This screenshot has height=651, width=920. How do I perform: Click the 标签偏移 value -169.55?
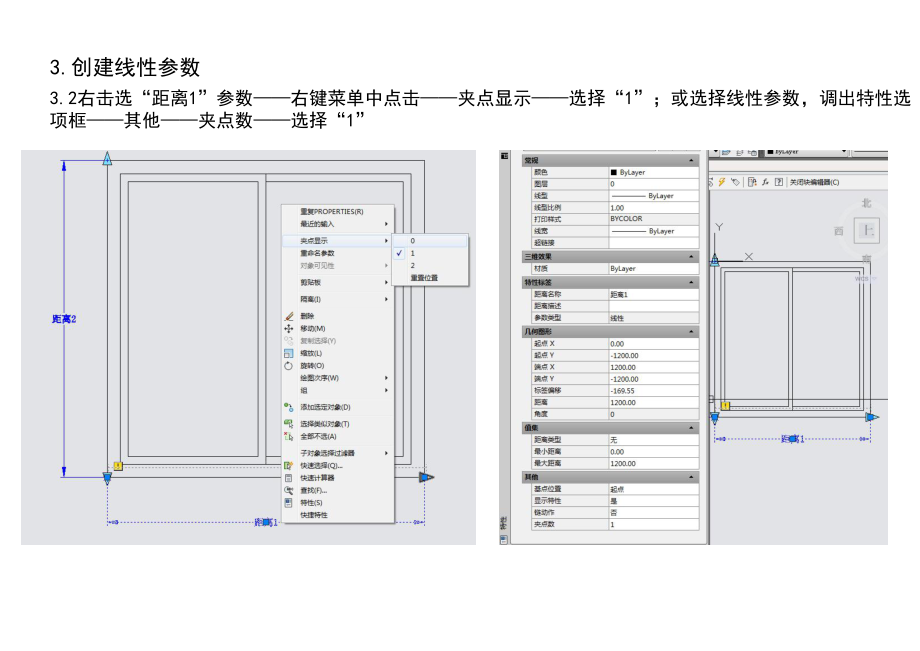(654, 391)
